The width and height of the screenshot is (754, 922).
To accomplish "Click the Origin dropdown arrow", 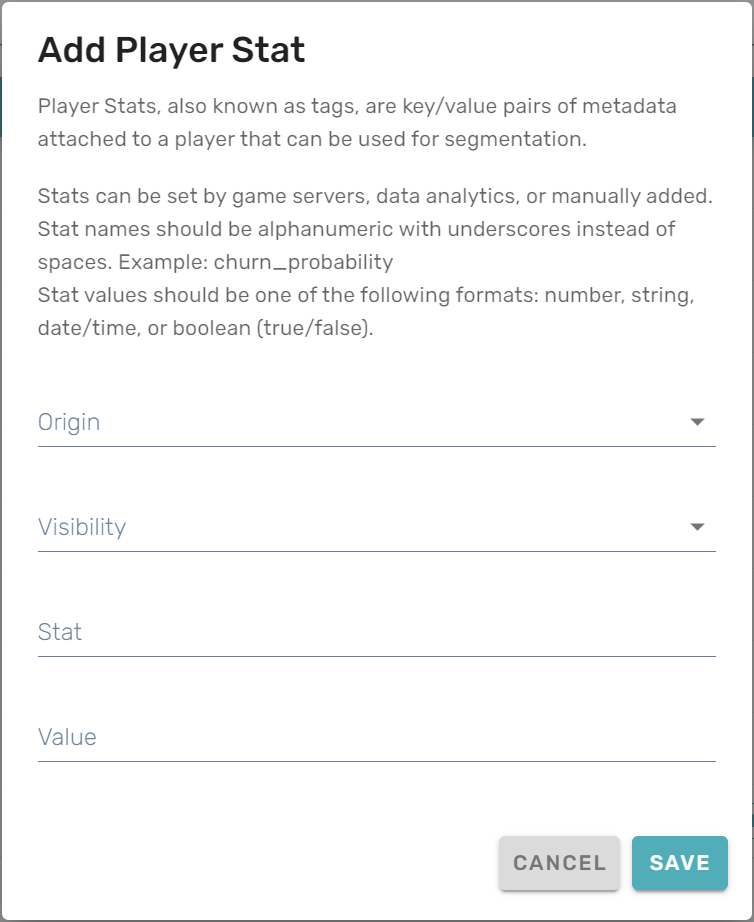I will point(697,422).
